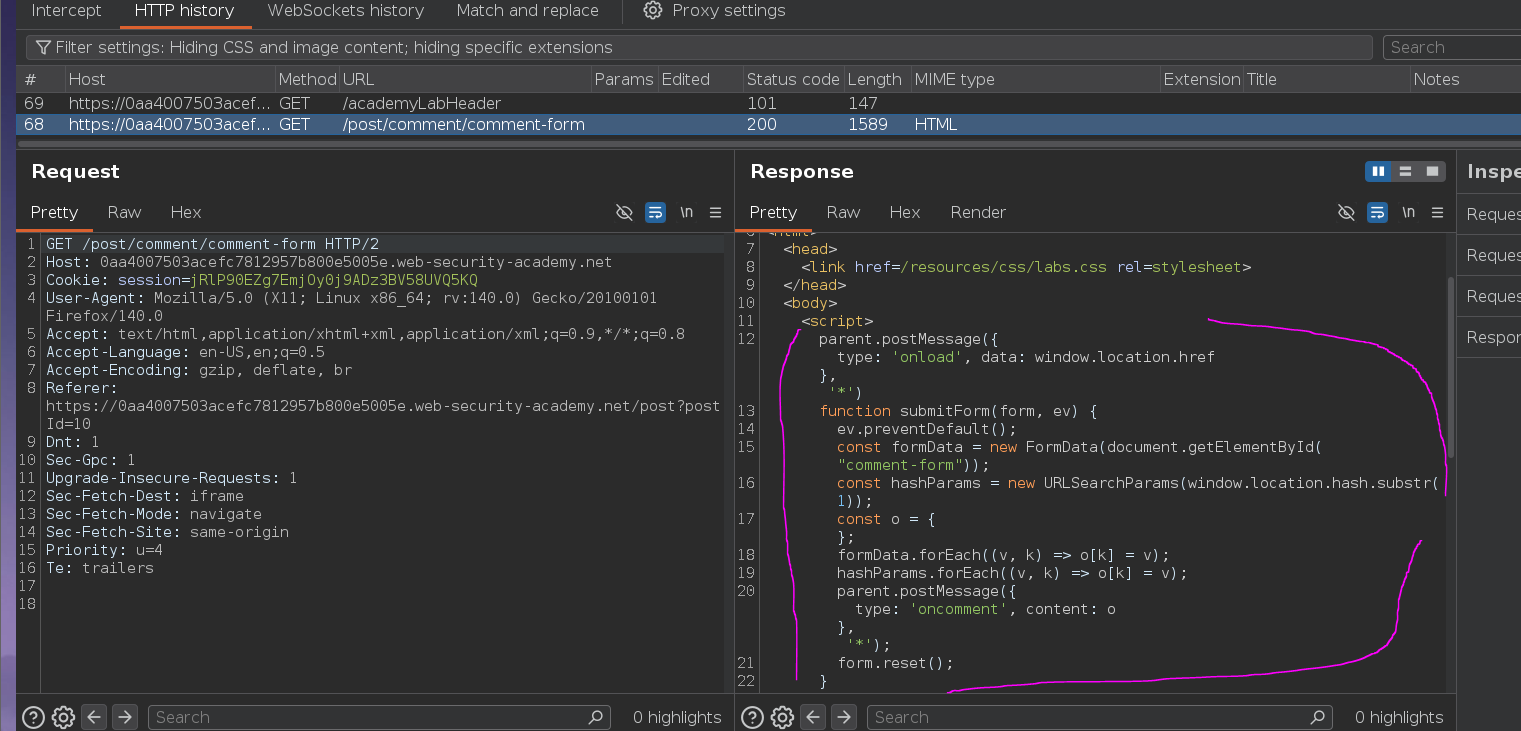
Task: Toggle hide non-printable characters in Response panel
Action: point(1346,212)
